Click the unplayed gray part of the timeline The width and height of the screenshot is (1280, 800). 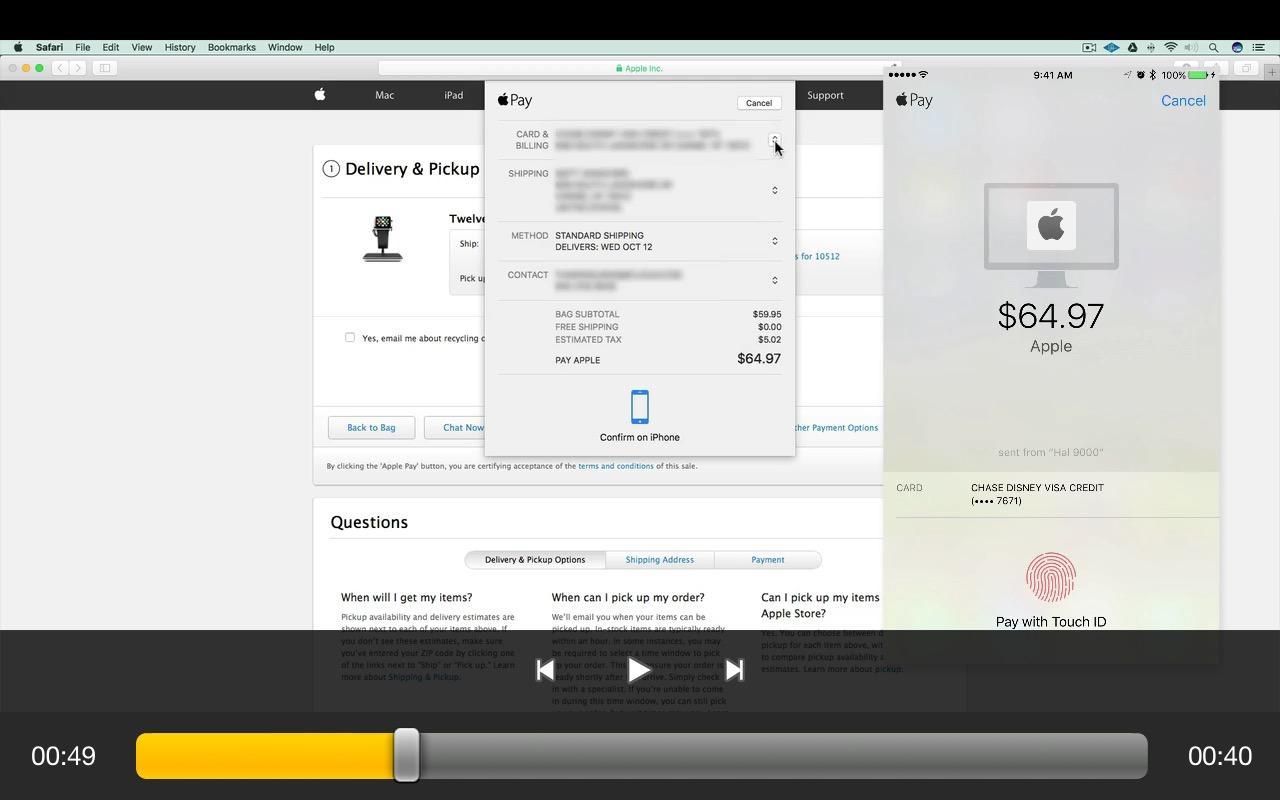[783, 756]
